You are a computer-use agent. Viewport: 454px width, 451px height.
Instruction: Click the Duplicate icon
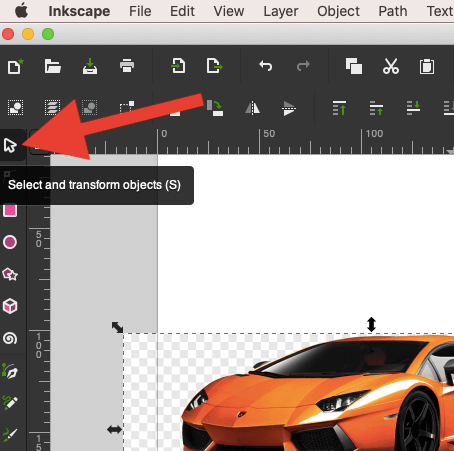(354, 66)
